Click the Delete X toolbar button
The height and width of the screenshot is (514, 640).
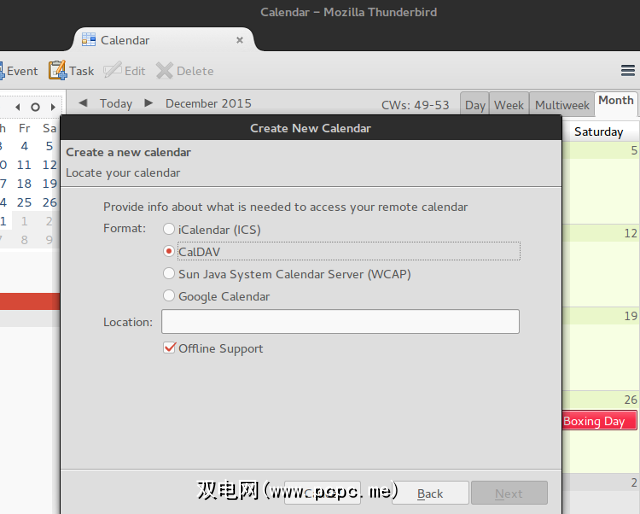(185, 71)
